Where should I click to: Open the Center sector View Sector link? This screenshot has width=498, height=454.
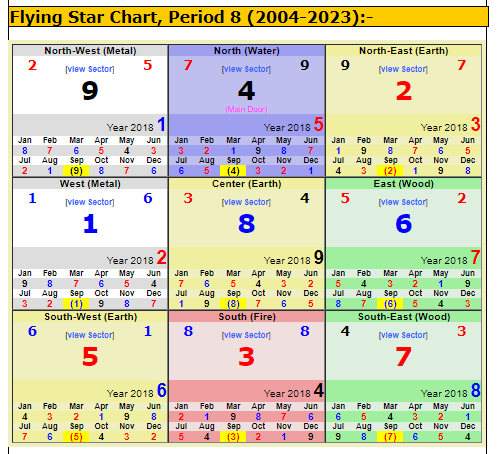point(246,202)
